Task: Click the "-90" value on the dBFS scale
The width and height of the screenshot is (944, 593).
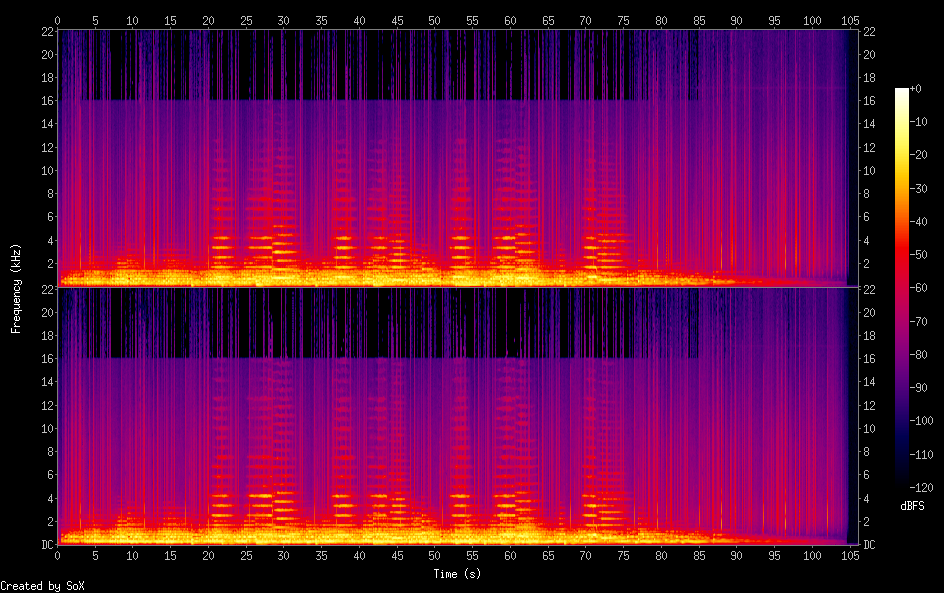Action: [919, 388]
